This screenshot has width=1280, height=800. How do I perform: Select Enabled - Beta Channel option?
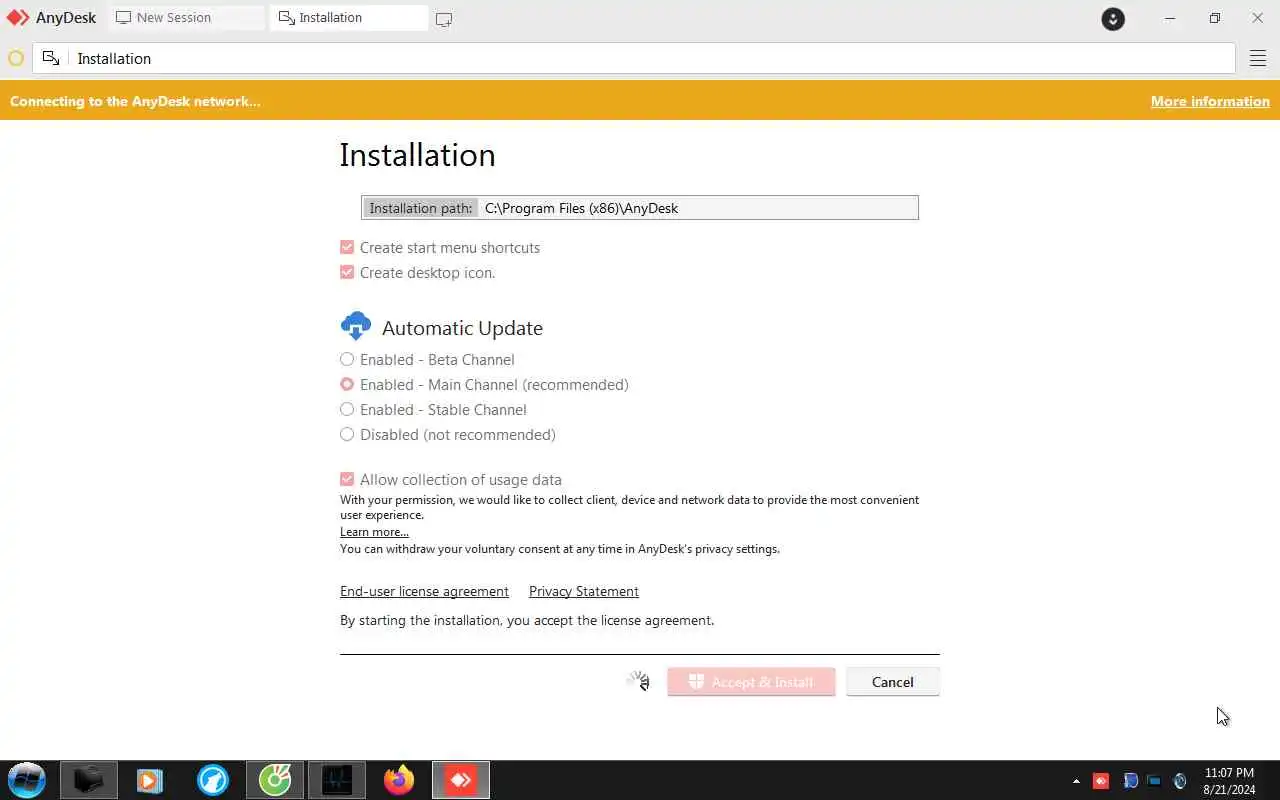(347, 359)
